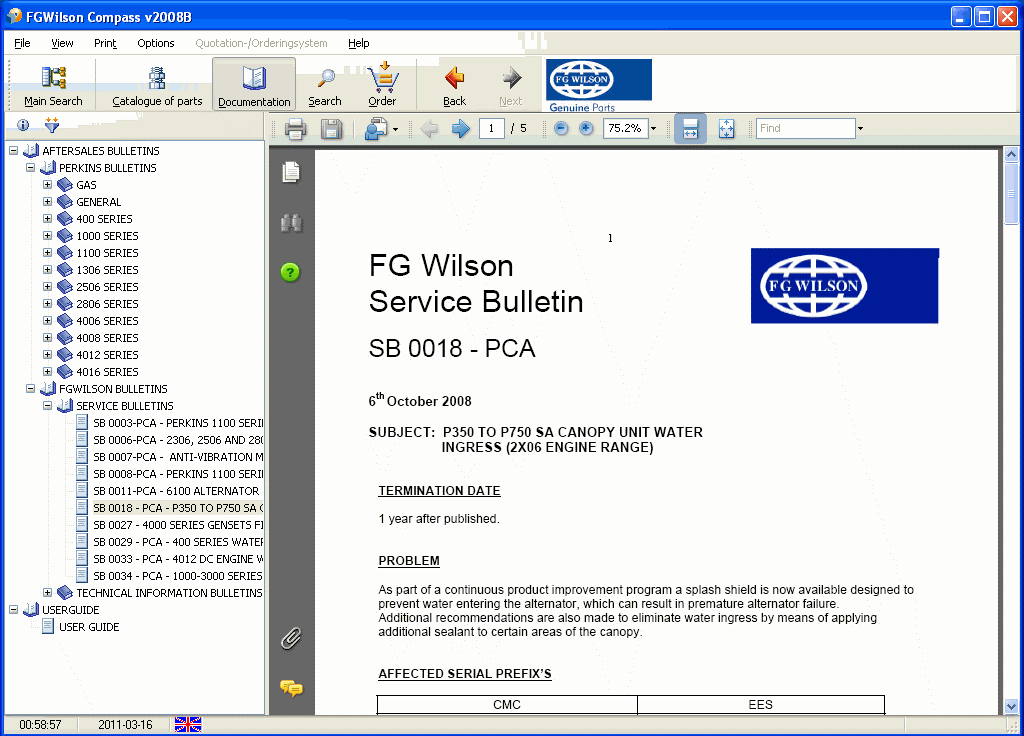Collapse the AFTERSALES BULLETINS node
Screen dimensions: 1024x736
tap(13, 151)
